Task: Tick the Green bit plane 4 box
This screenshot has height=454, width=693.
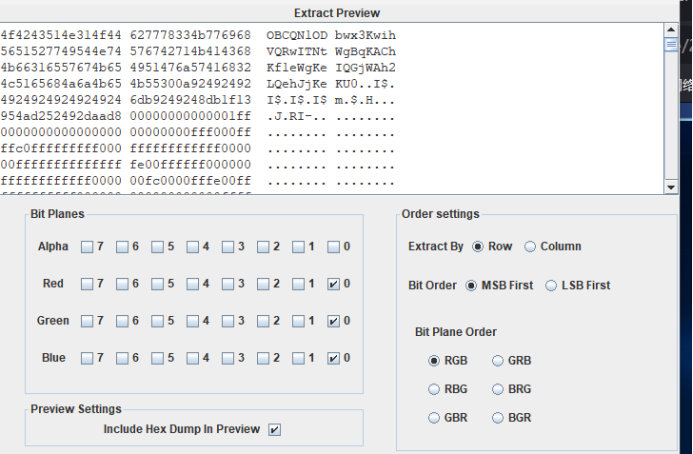Action: [x=193, y=322]
